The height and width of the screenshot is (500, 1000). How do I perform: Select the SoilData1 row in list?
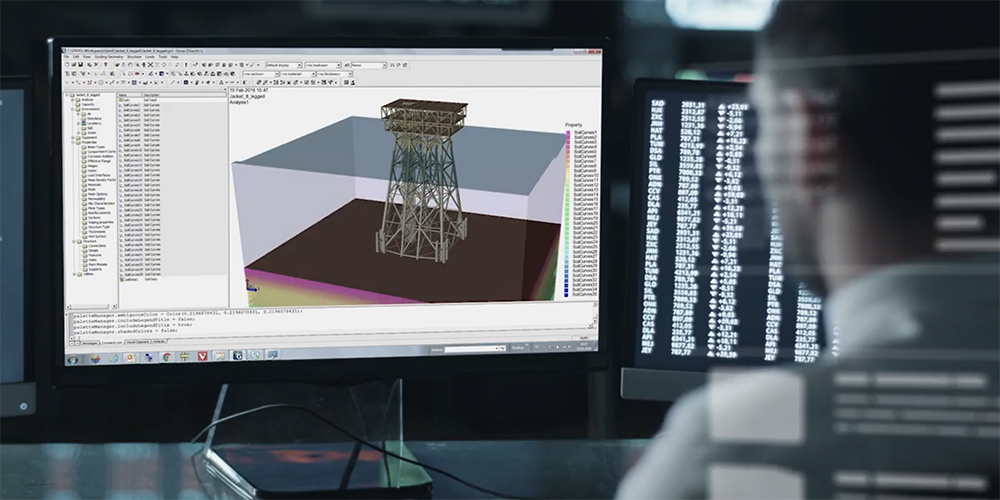[x=172, y=279]
